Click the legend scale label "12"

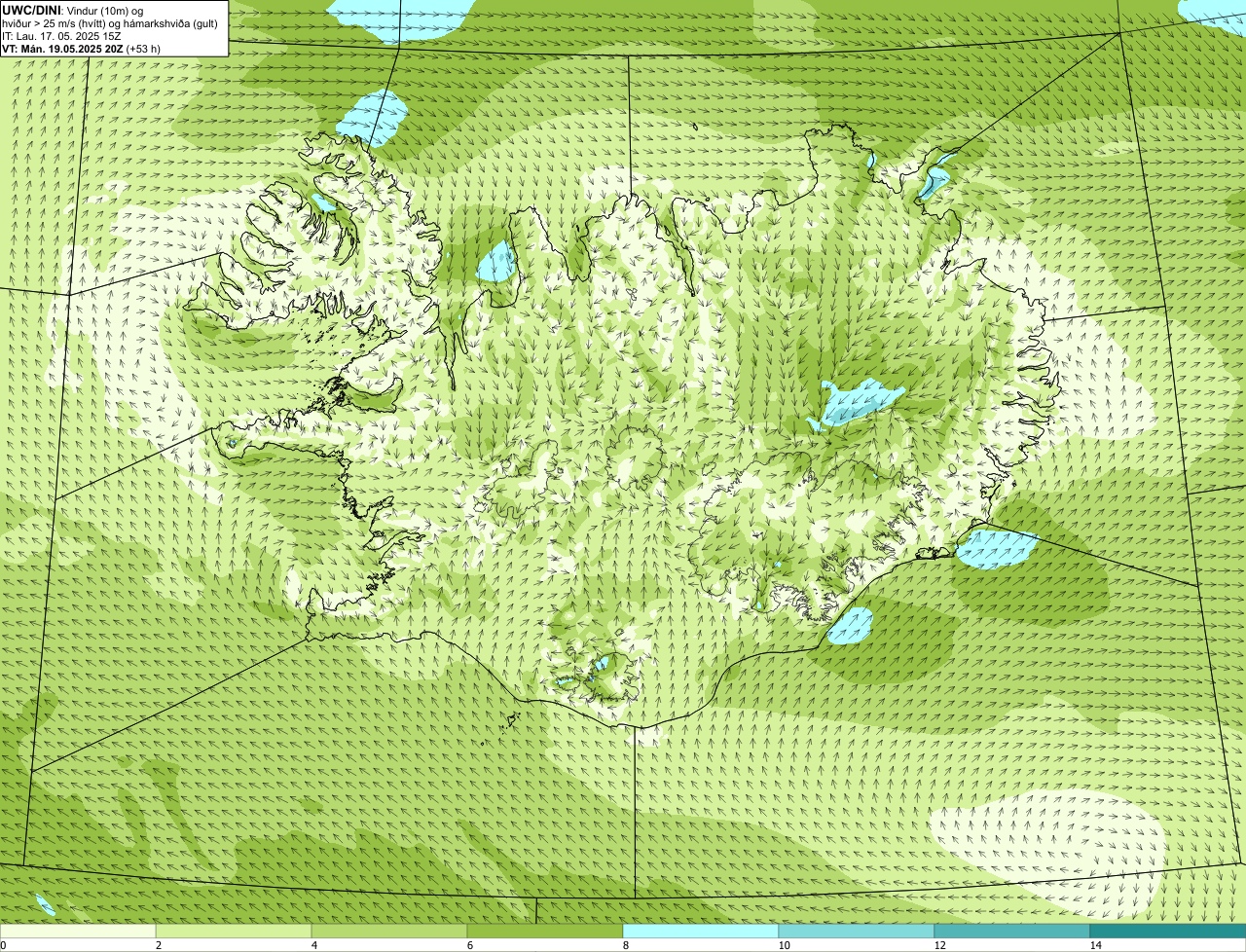pyautogui.click(x=939, y=945)
